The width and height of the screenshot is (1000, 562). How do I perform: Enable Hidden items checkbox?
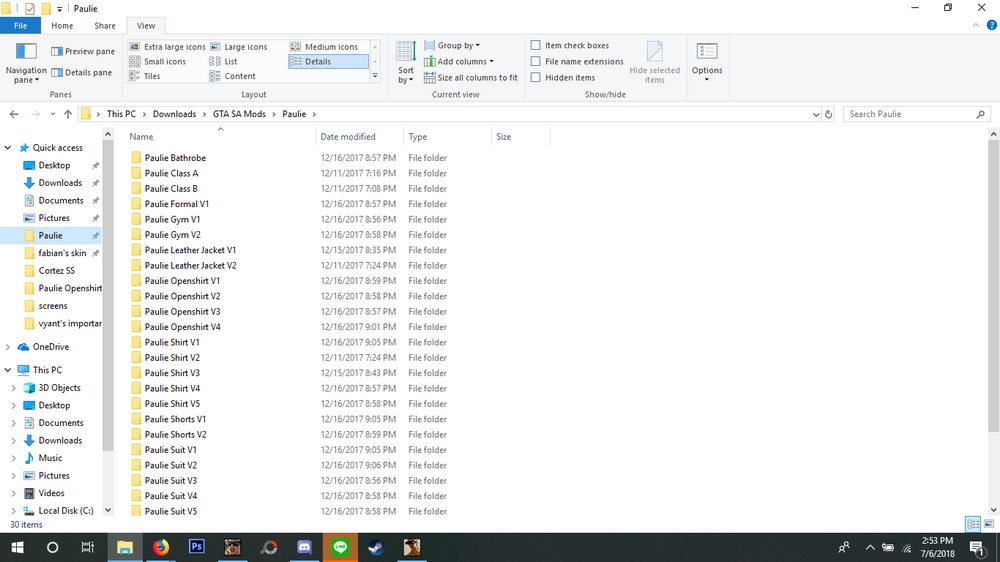point(536,77)
